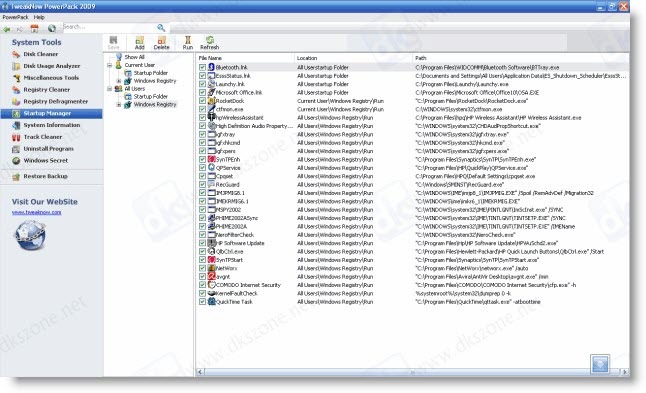The image size is (646, 393).
Task: Select the hpWirelessAssistant entry
Action: [239, 117]
